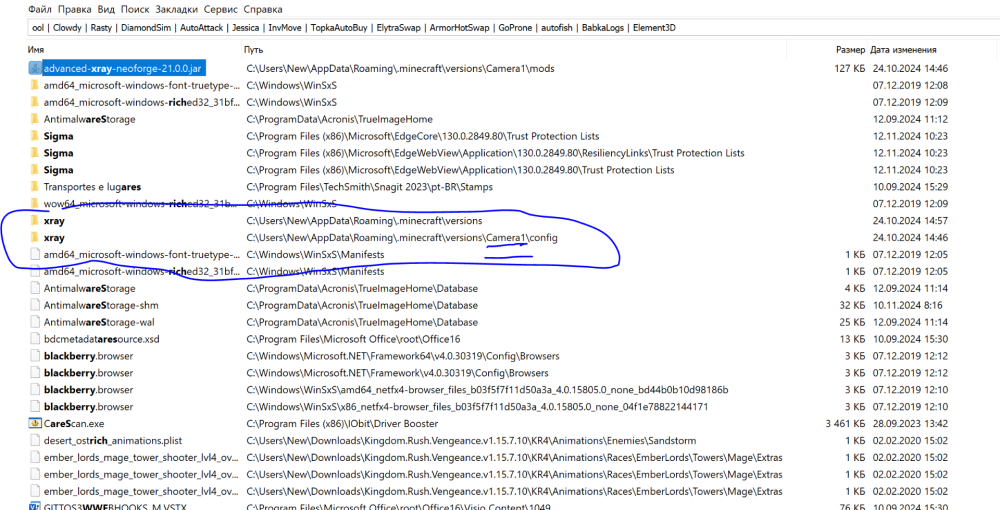
Task: Sort results by the Путь column header
Action: [253, 49]
